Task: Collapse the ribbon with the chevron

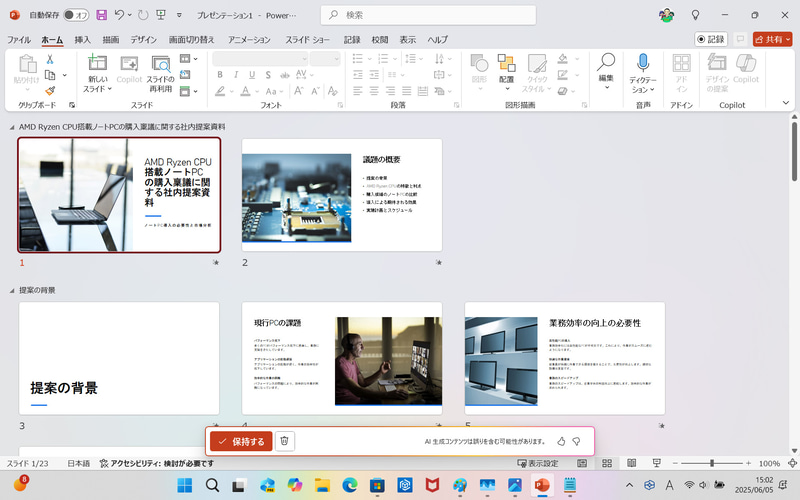Action: [786, 103]
